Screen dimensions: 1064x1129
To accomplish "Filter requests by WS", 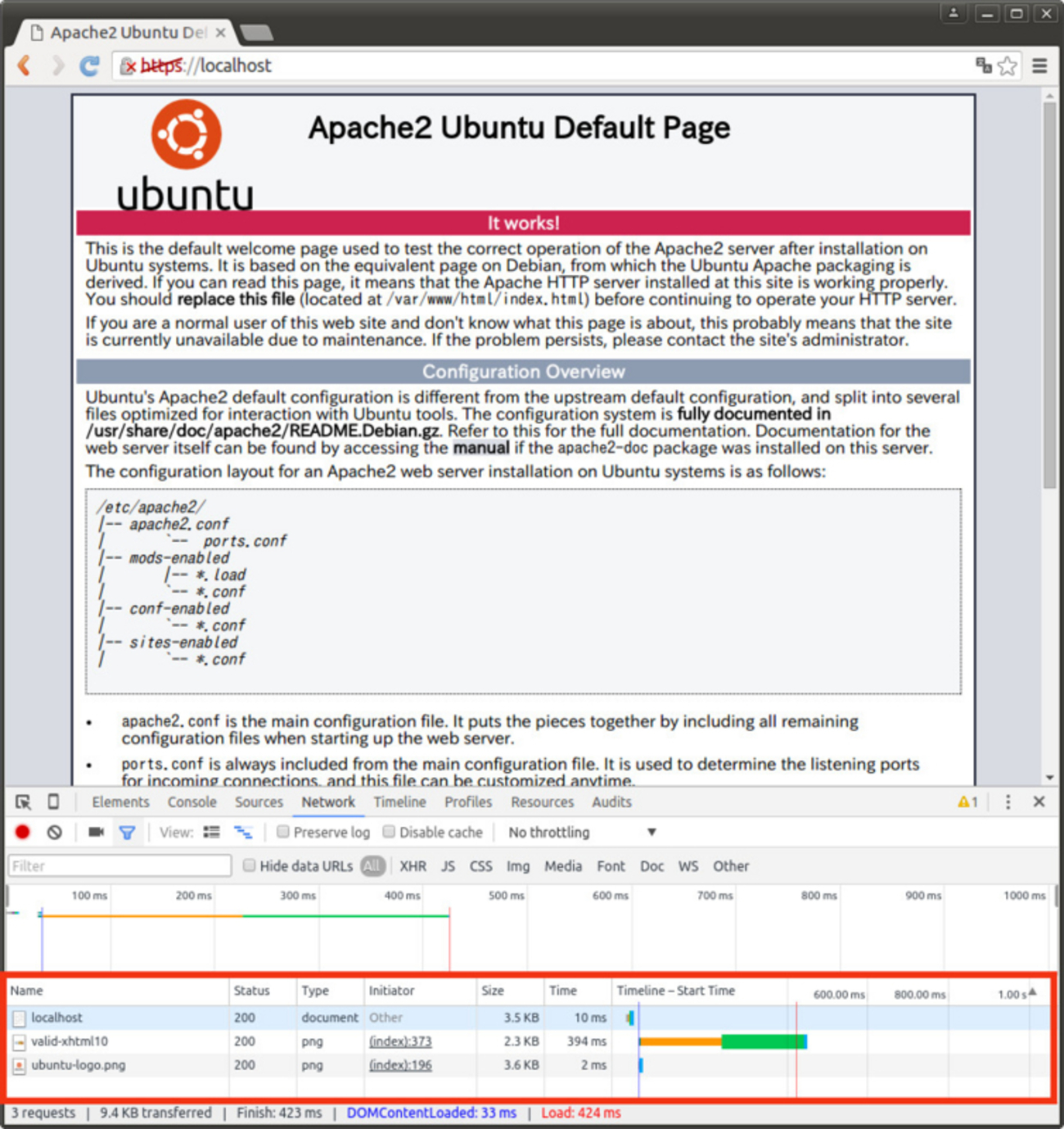I will pyautogui.click(x=688, y=866).
